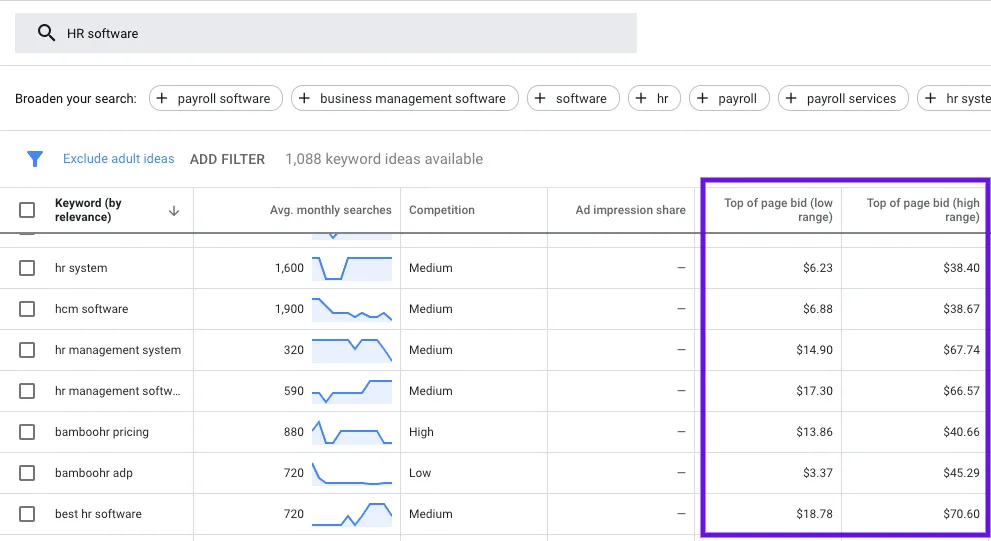Image resolution: width=991 pixels, height=541 pixels.
Task: Sort by Keyword relevance arrow
Action: click(174, 210)
